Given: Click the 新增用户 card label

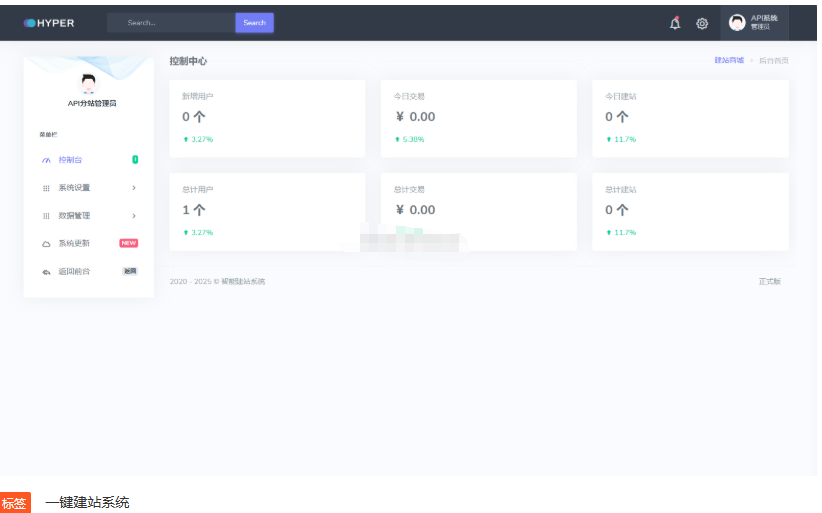Looking at the screenshot, I should [x=198, y=96].
